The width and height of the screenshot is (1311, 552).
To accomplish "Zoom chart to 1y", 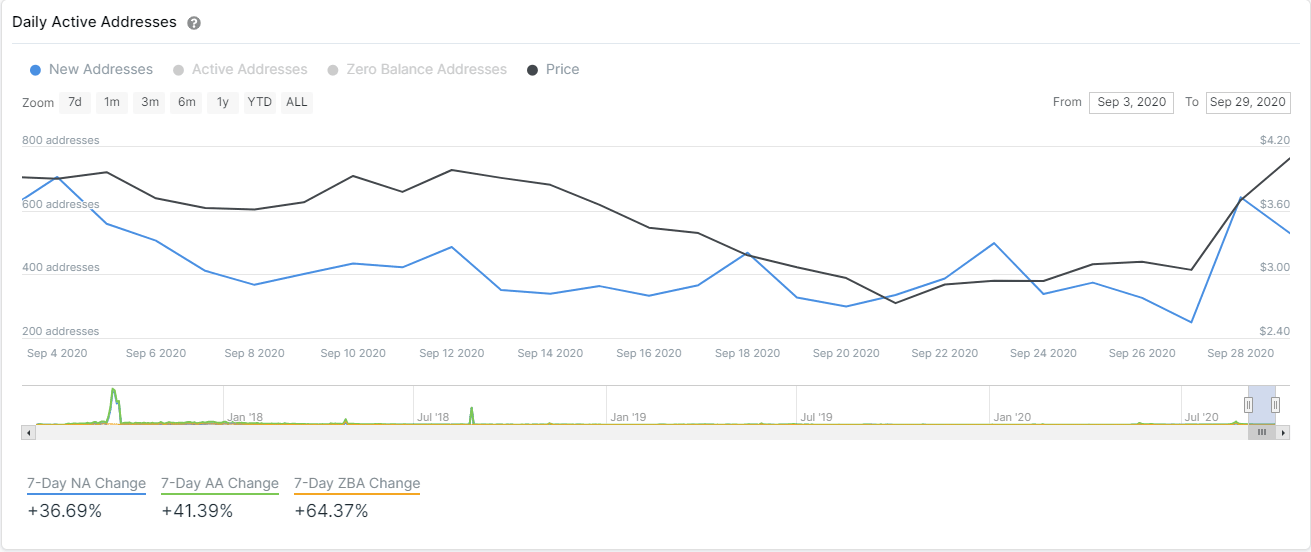I will pyautogui.click(x=223, y=102).
